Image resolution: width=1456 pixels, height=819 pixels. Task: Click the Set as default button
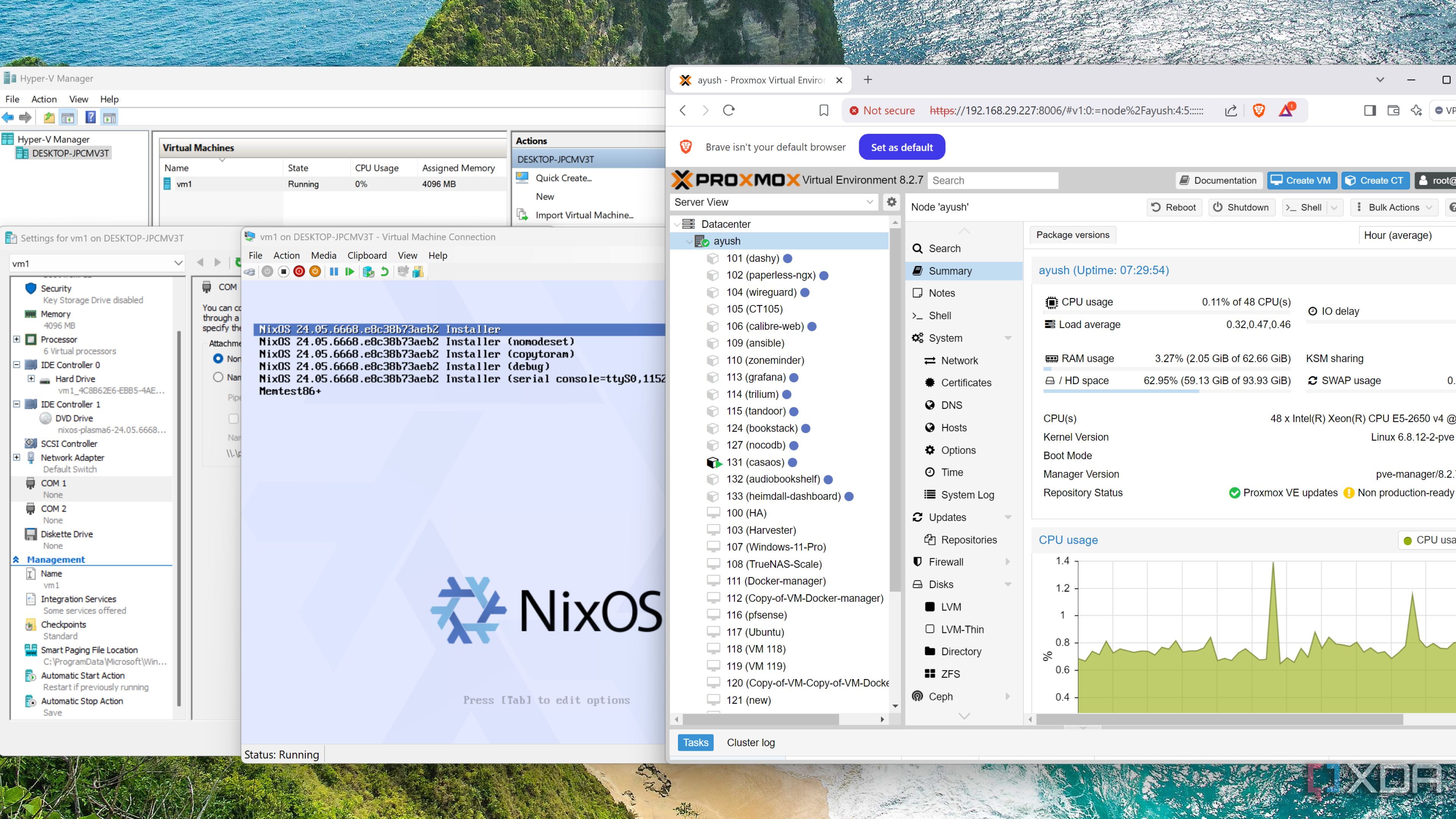[902, 147]
